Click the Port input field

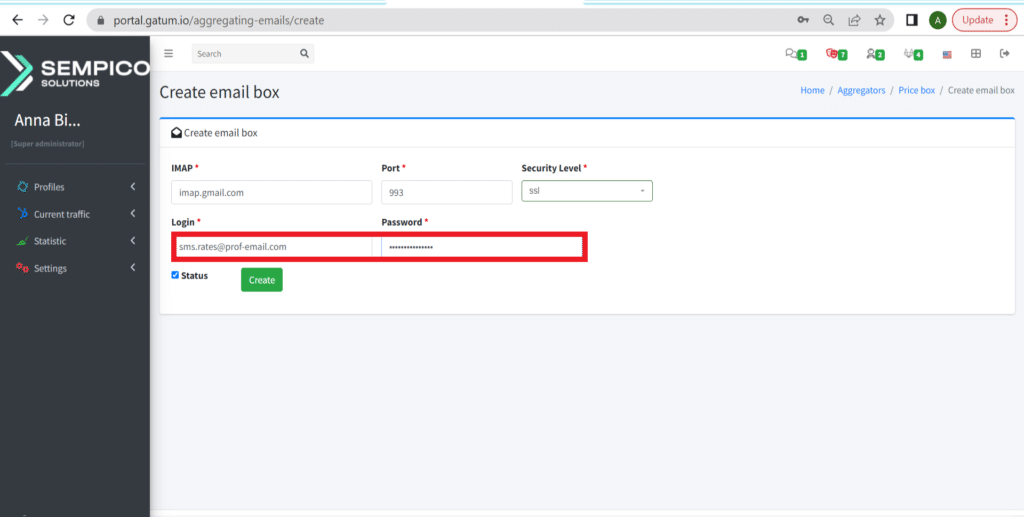447,193
